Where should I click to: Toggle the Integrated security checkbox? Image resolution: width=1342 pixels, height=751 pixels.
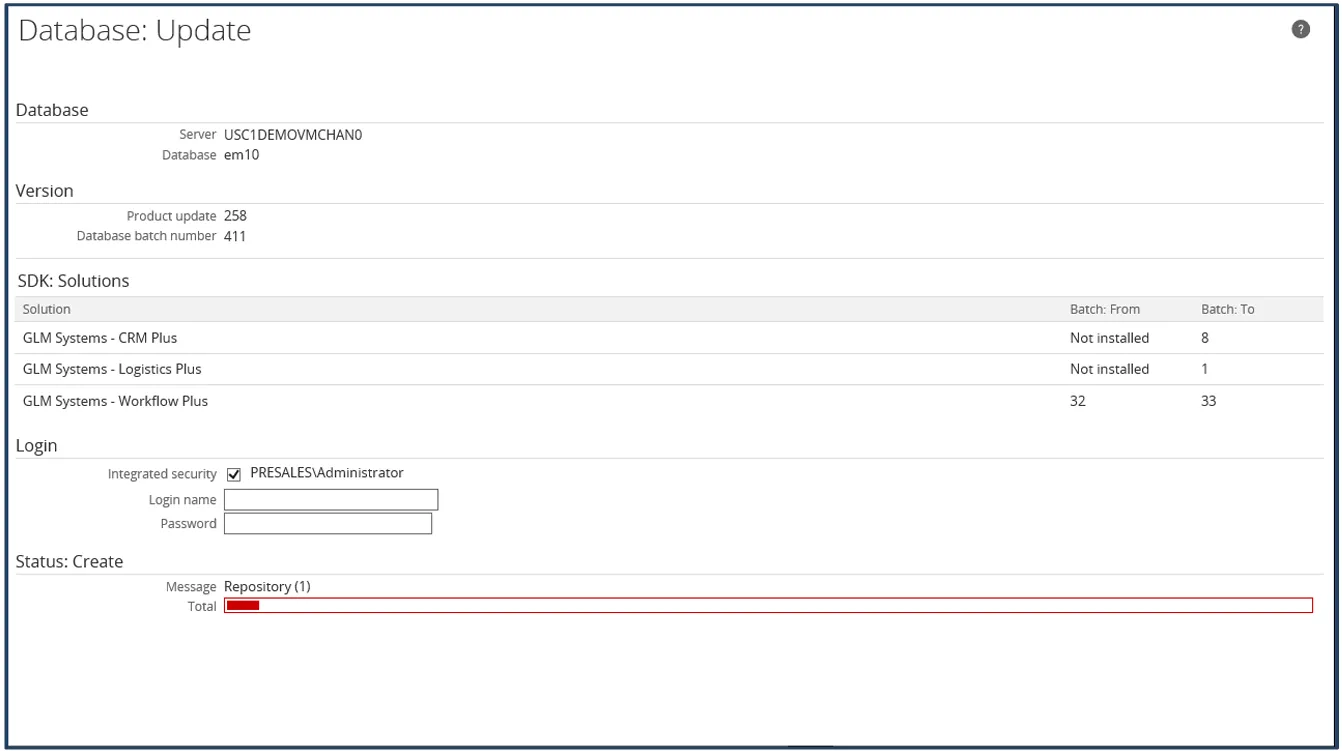point(234,474)
